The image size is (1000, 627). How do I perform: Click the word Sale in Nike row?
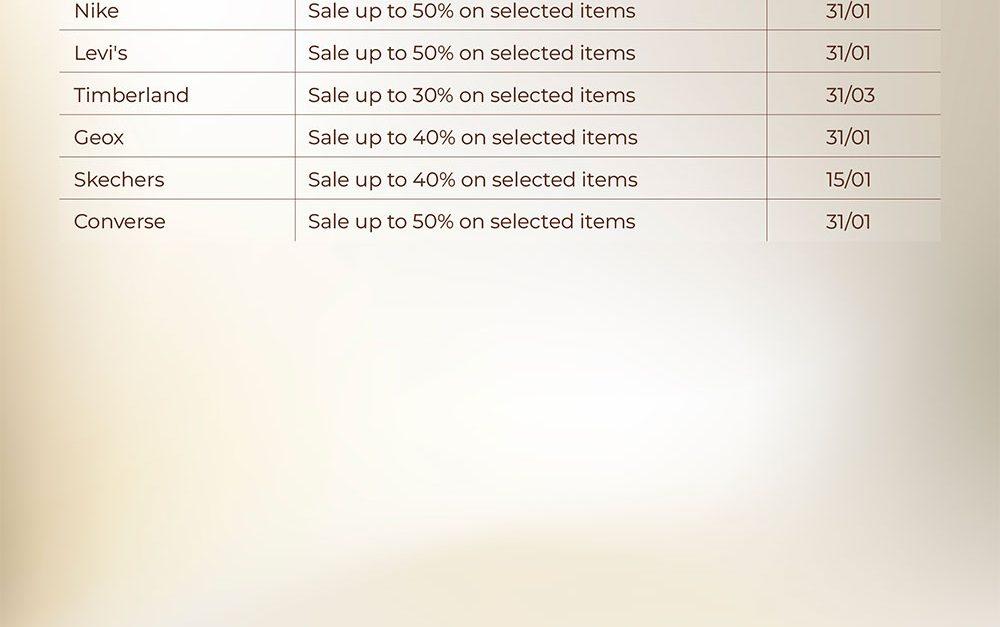[x=329, y=12]
